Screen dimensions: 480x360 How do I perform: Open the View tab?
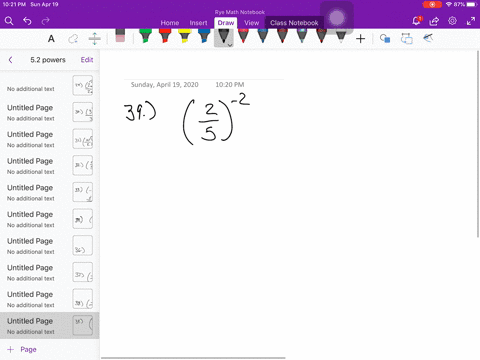[x=252, y=23]
